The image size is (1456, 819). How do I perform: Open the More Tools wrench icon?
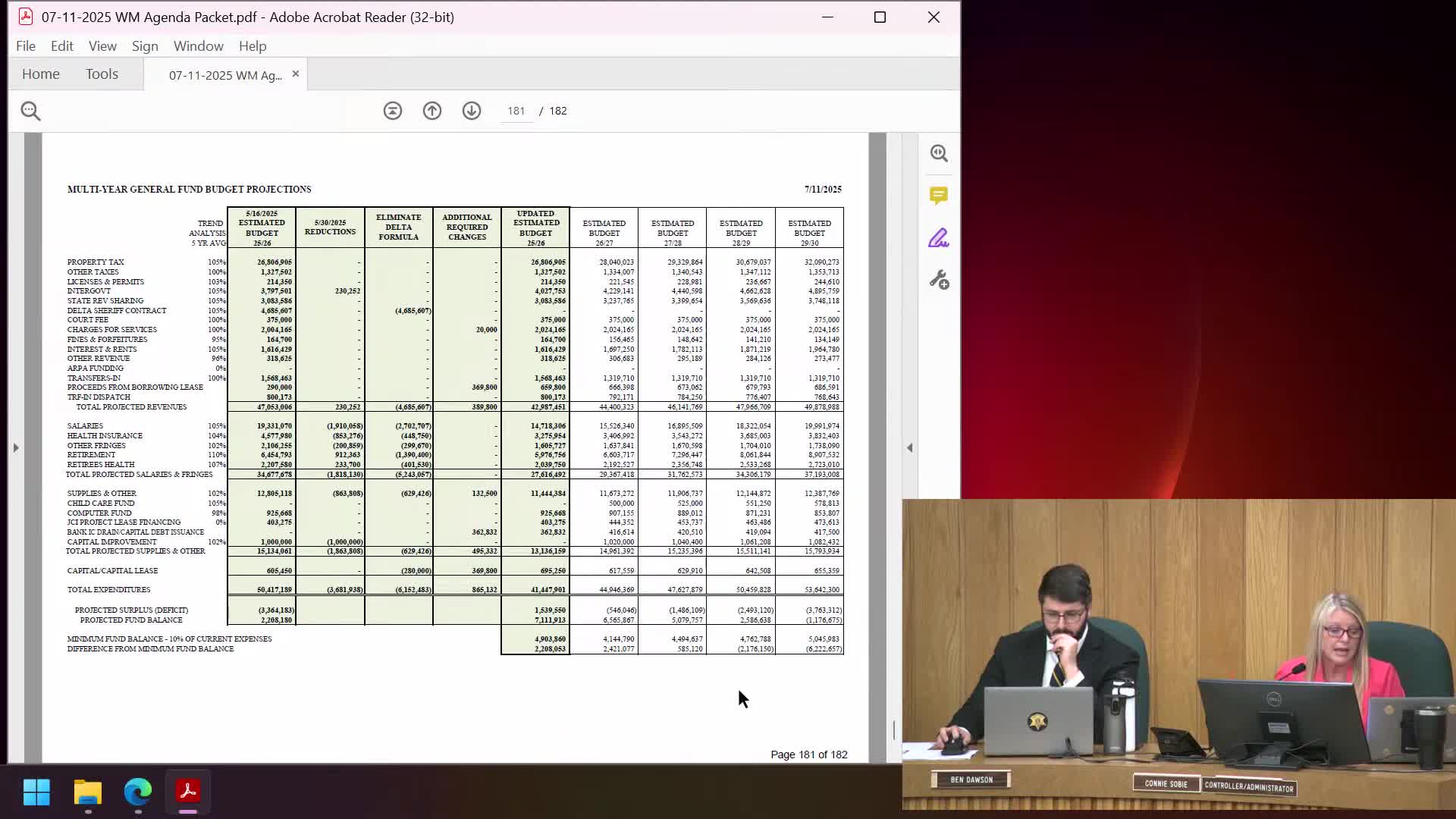tap(939, 281)
